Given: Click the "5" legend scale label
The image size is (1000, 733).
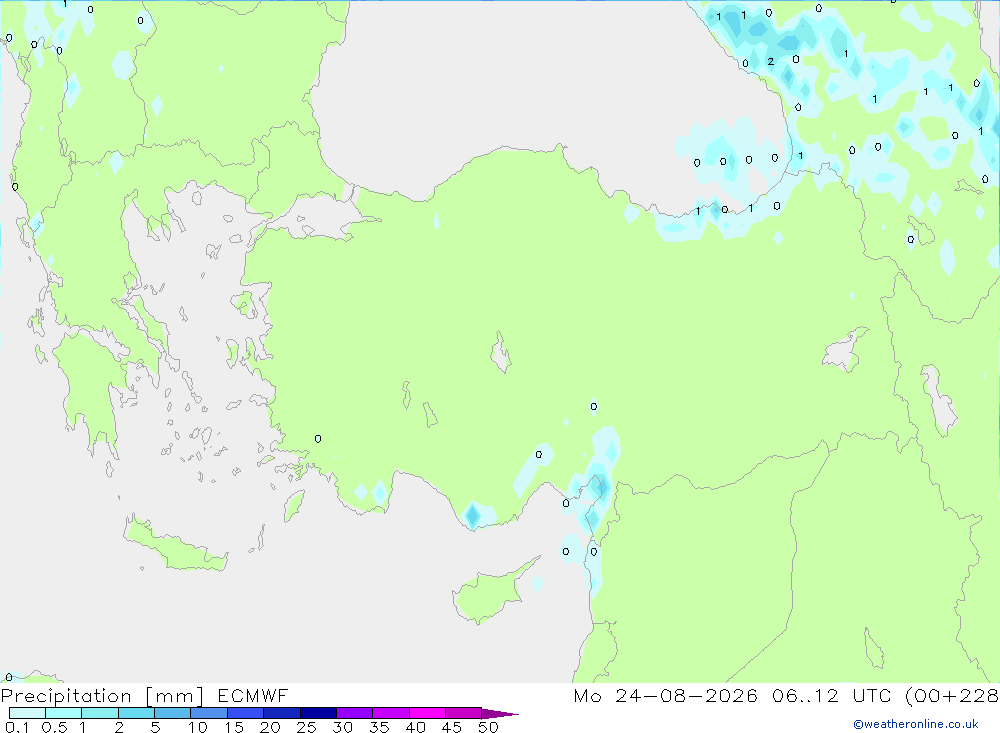Looking at the screenshot, I should coord(155,727).
